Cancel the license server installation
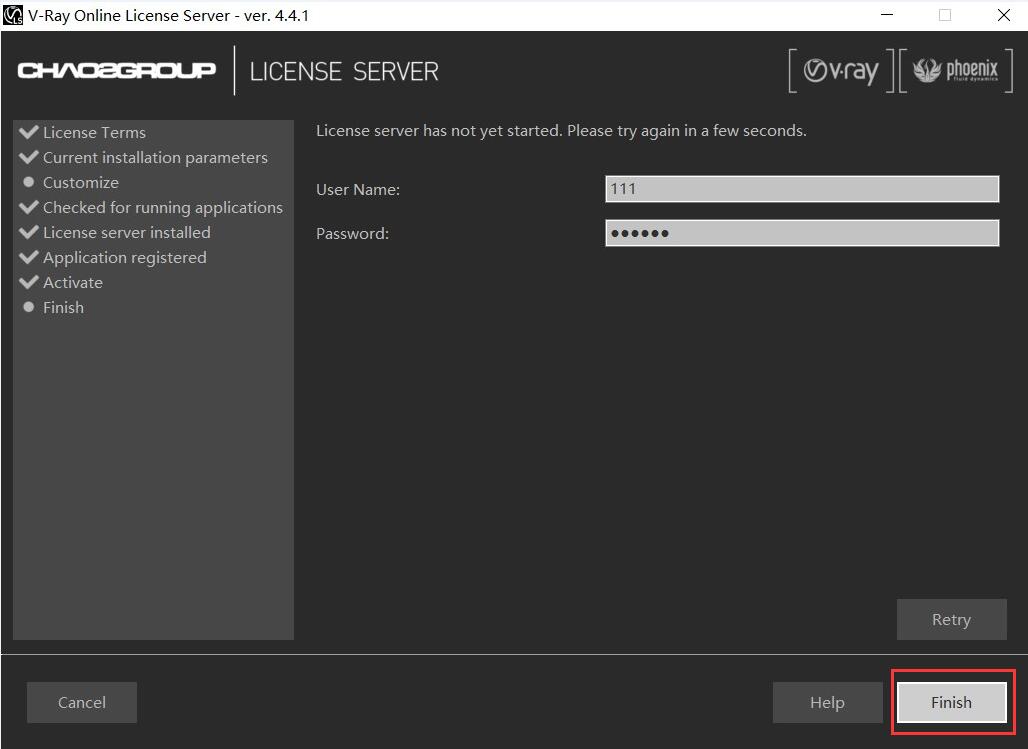The height and width of the screenshot is (749, 1028). coord(82,702)
